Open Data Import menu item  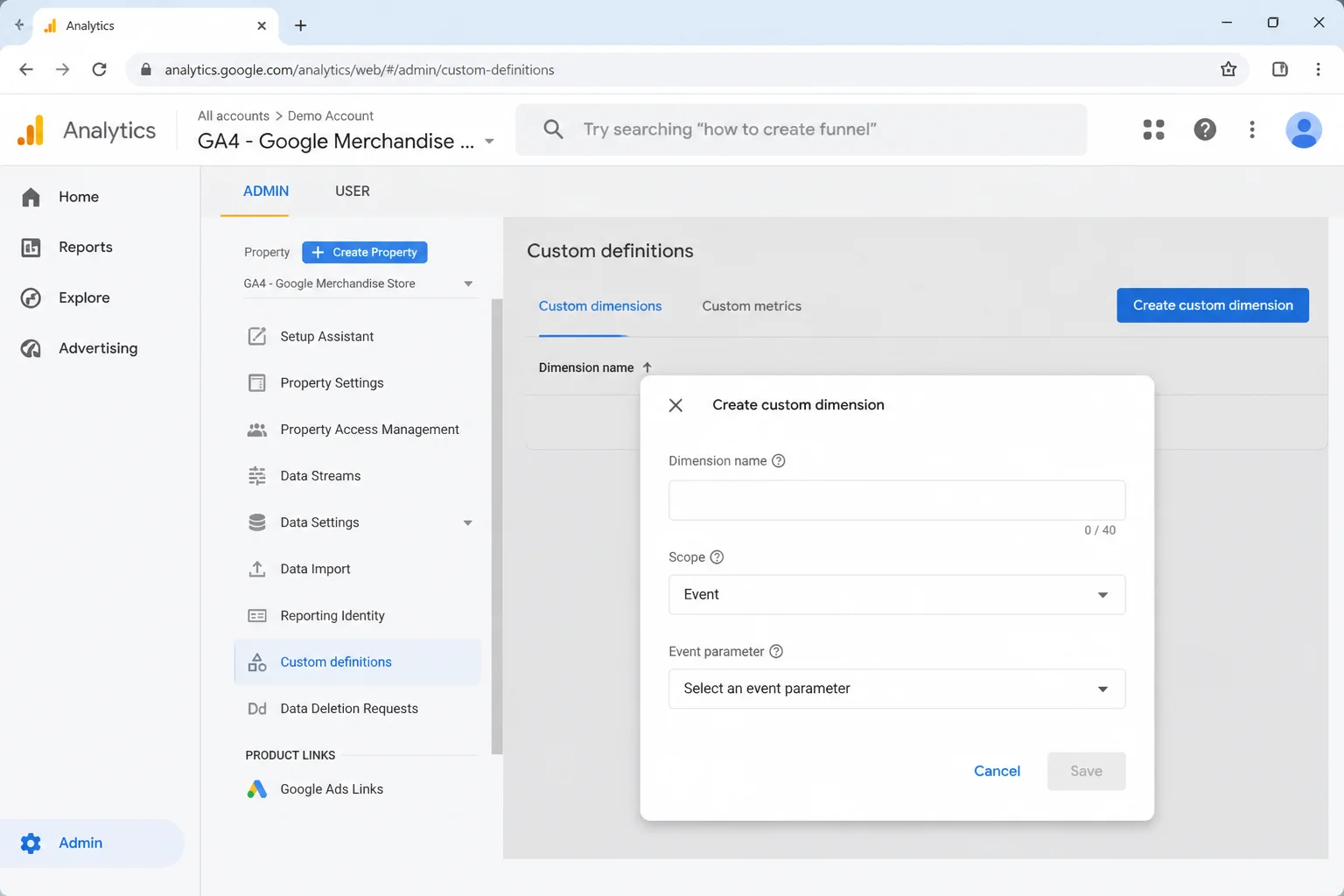(357, 569)
